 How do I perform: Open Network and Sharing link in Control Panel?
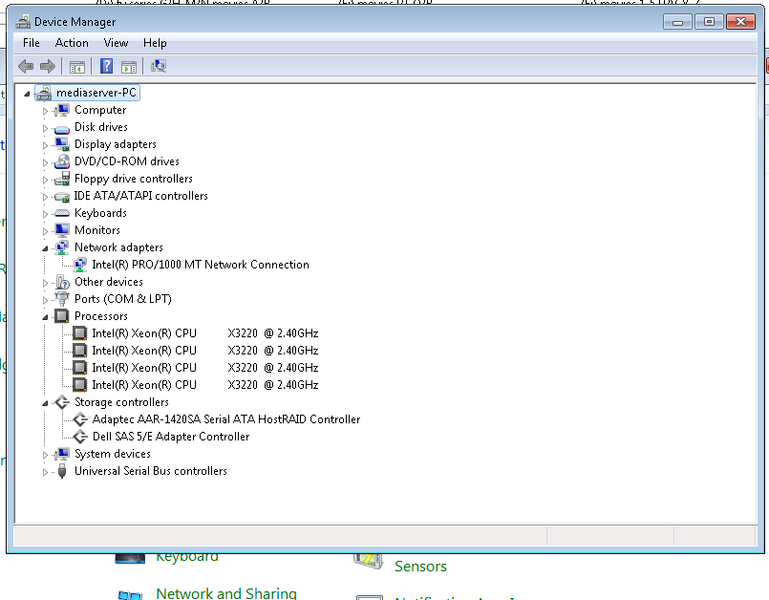(x=226, y=593)
